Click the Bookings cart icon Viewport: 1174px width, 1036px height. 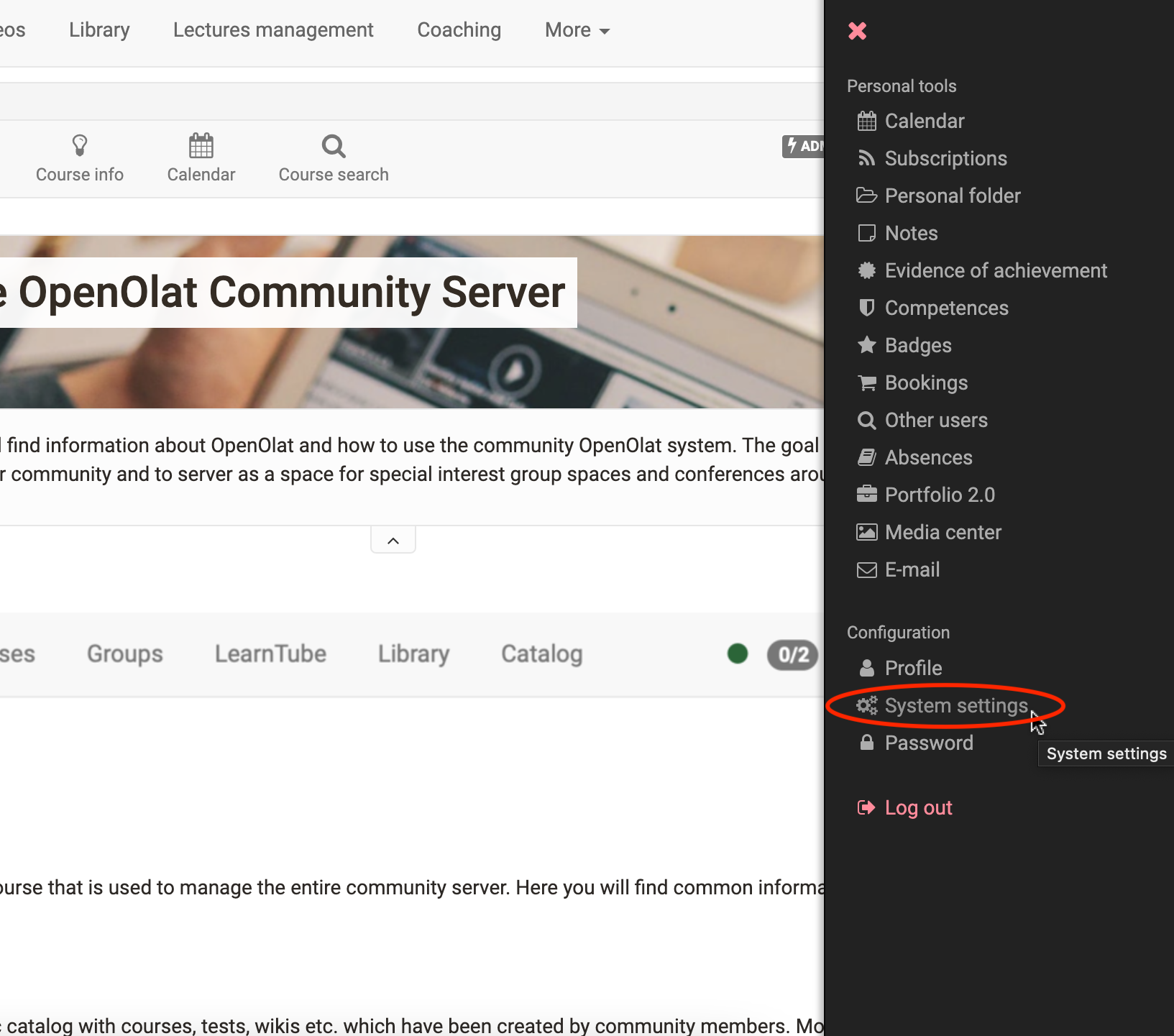point(867,382)
